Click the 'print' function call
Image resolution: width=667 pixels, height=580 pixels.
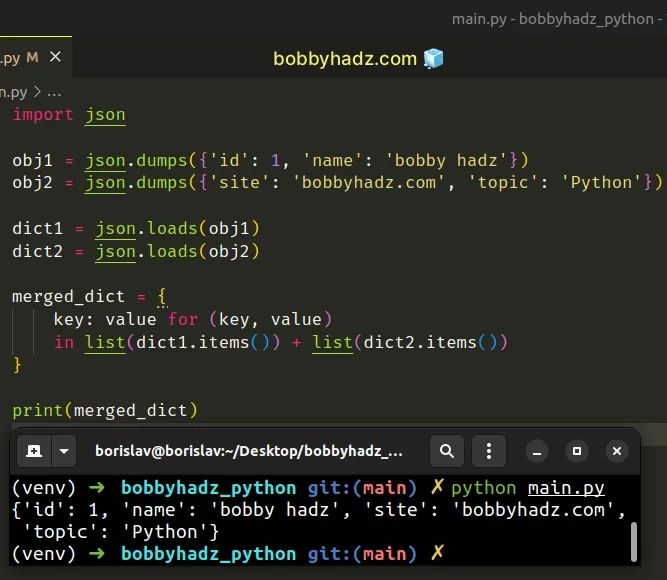[37, 411]
